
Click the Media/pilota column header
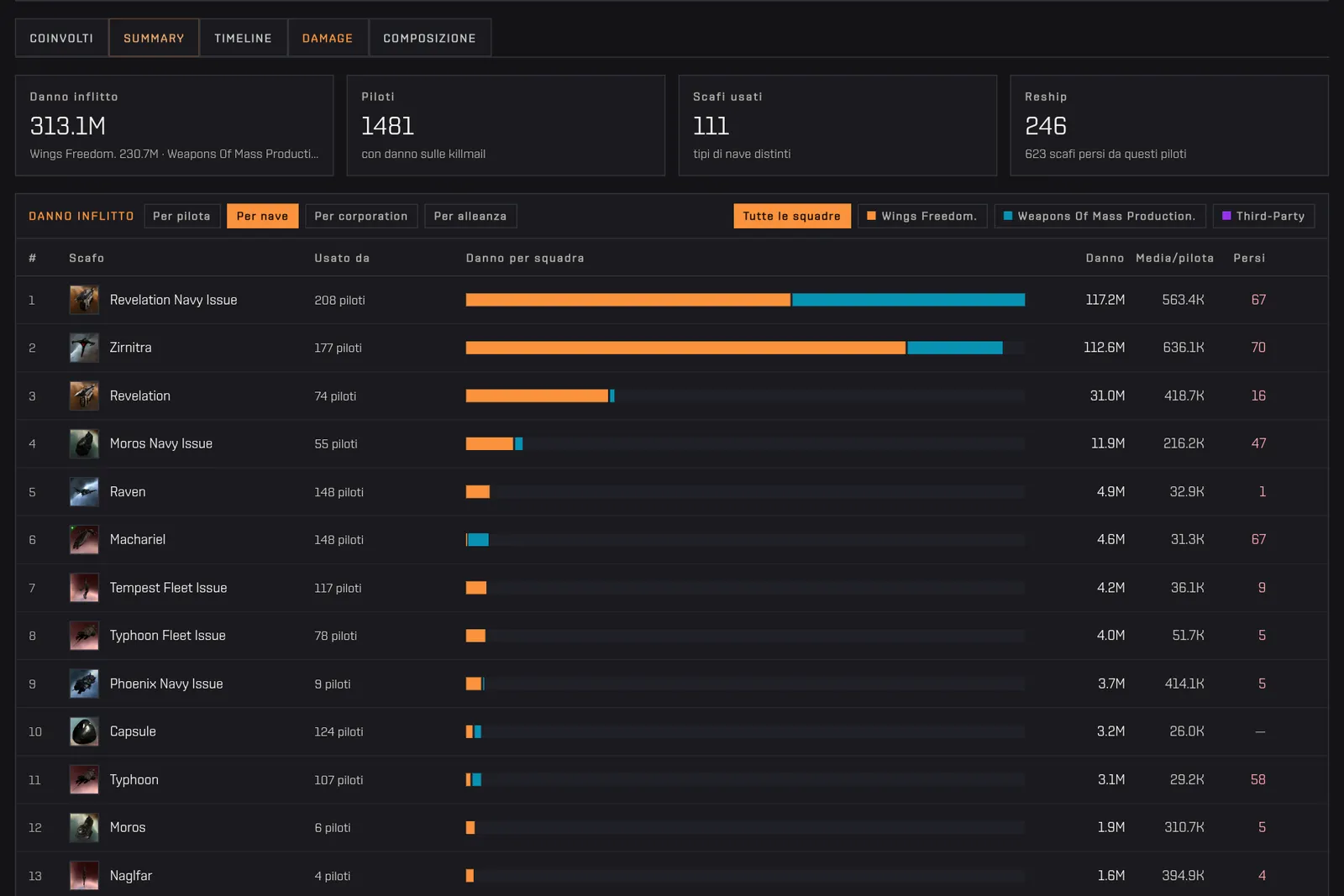(1174, 258)
